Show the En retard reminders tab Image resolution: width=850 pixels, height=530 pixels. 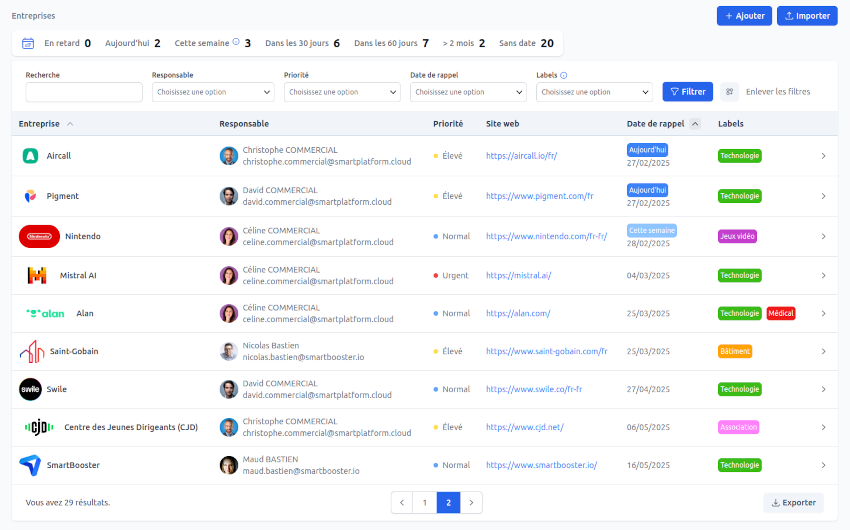coord(67,43)
